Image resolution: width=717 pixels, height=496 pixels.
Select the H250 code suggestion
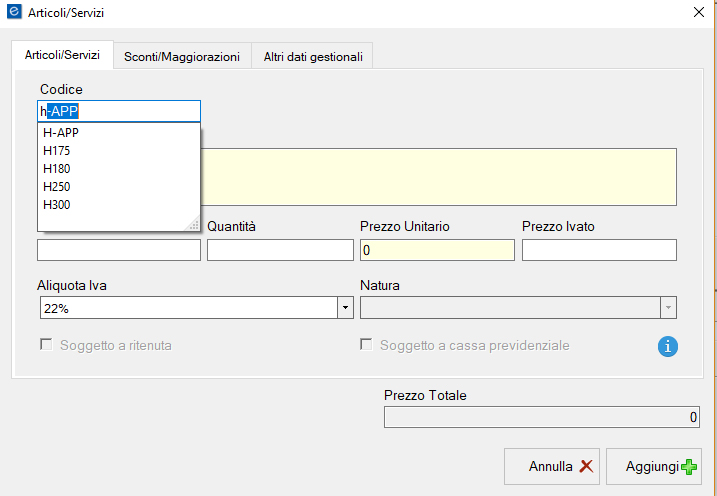click(x=57, y=187)
